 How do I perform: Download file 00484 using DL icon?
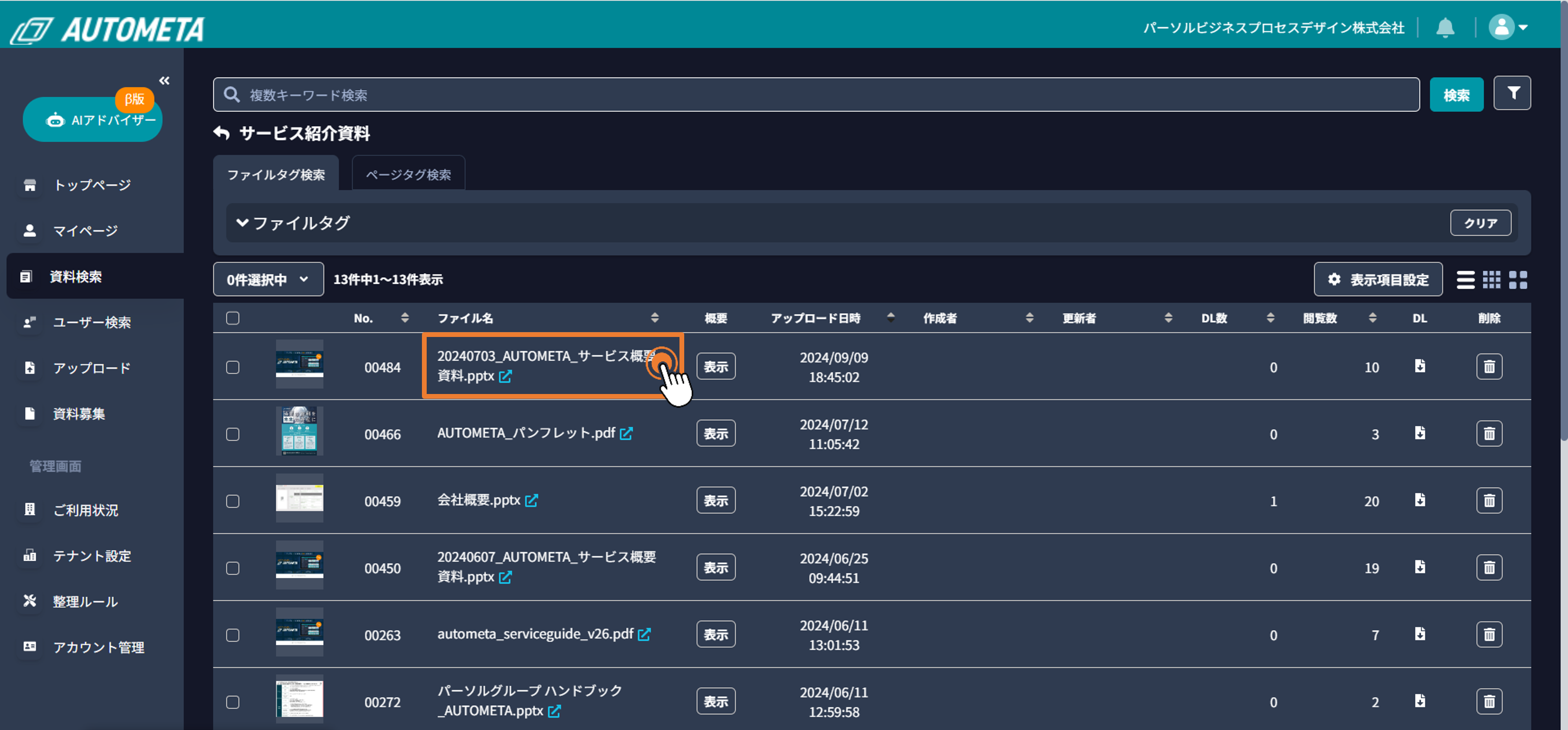click(1420, 366)
